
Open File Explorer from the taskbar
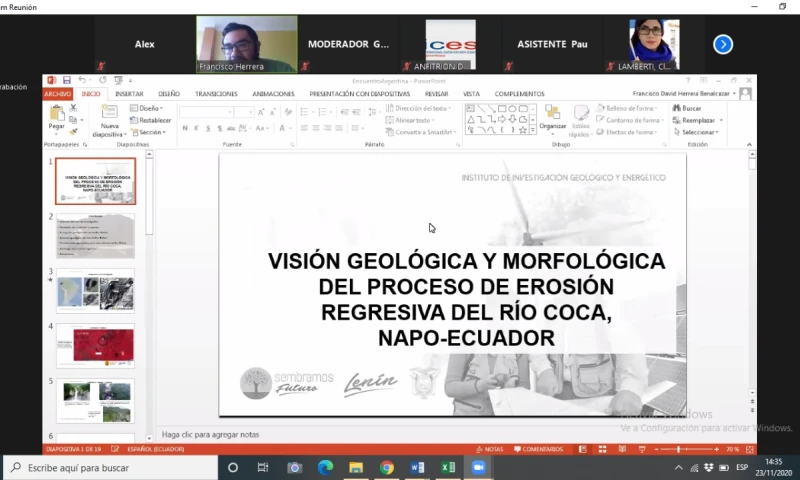pyautogui.click(x=356, y=467)
